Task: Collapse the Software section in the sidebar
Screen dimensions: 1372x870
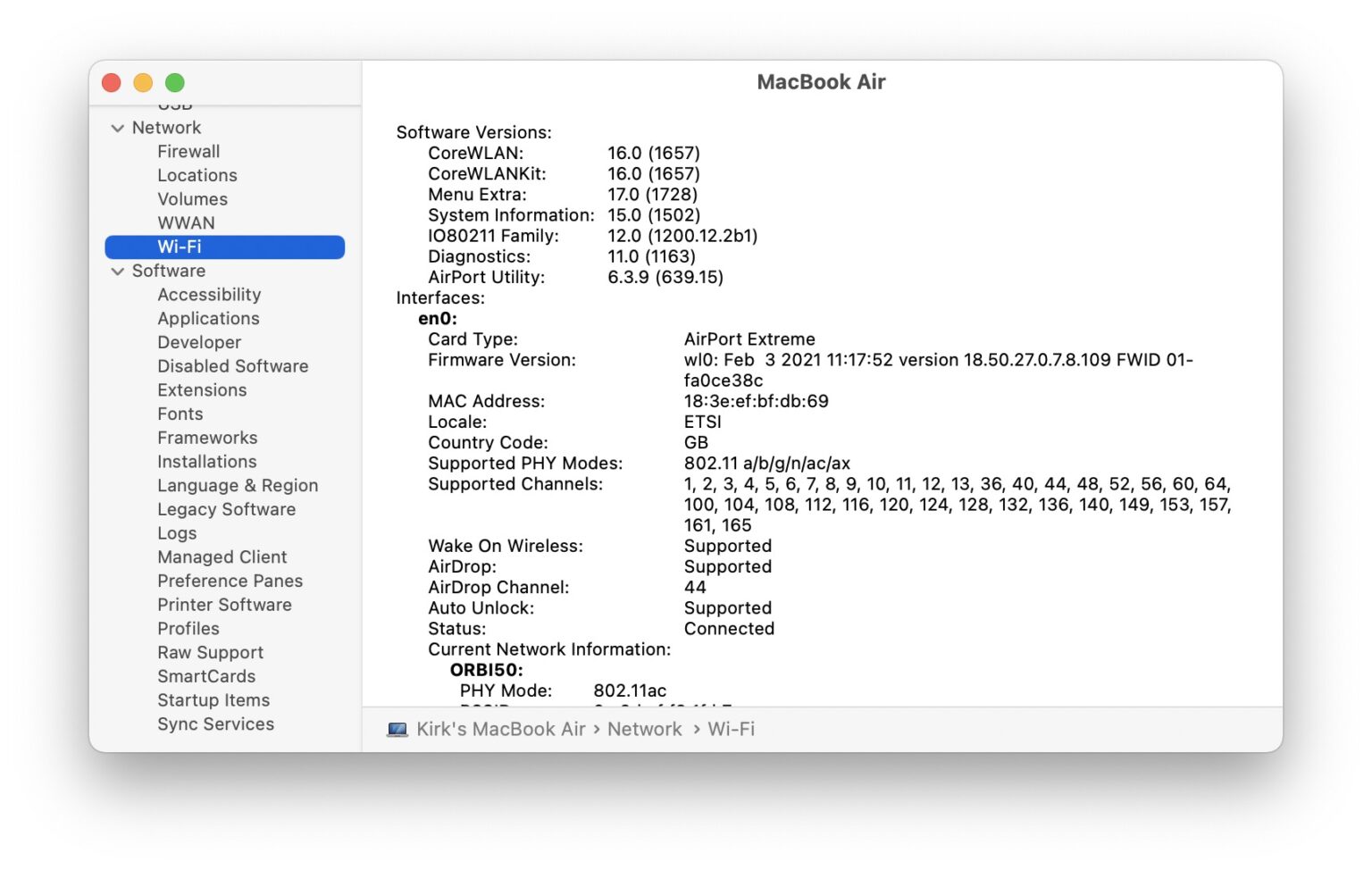Action: click(119, 271)
